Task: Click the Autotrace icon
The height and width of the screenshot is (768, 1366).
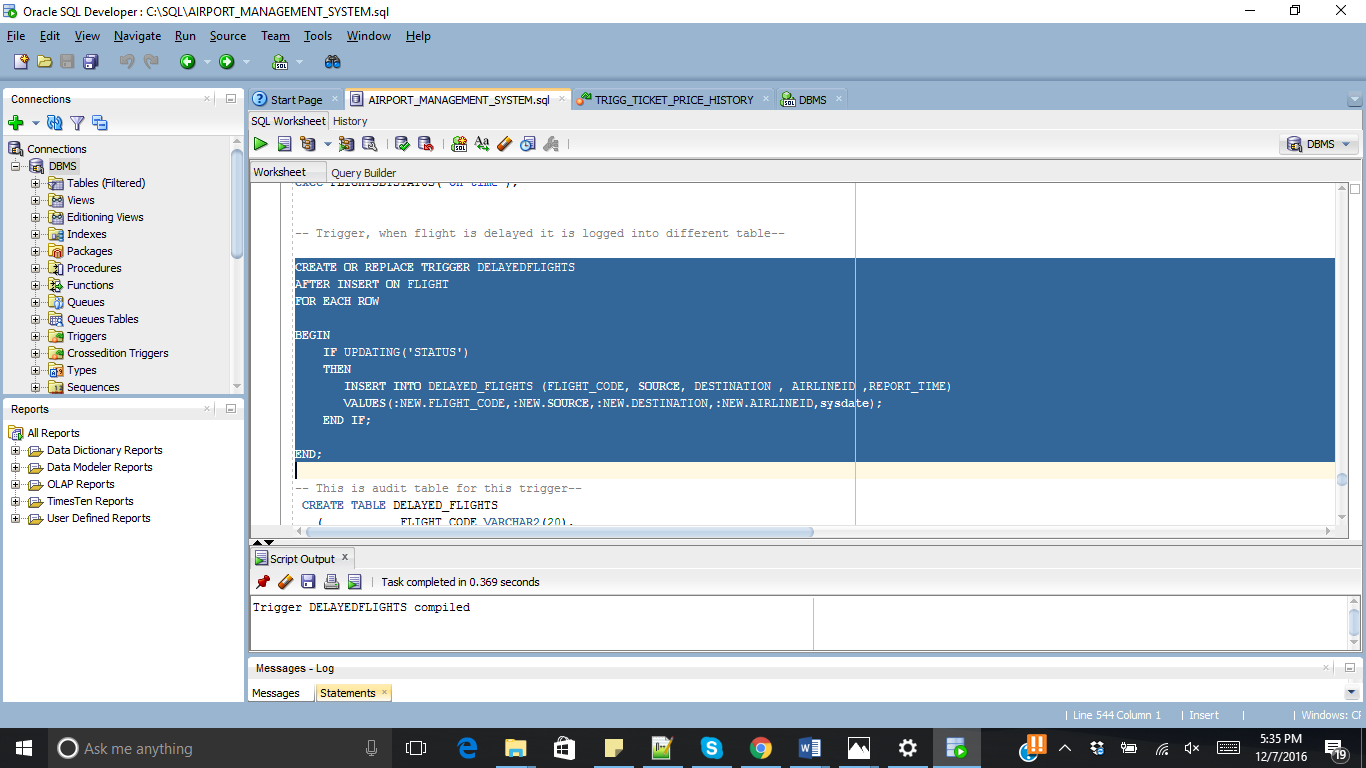Action: click(x=346, y=144)
